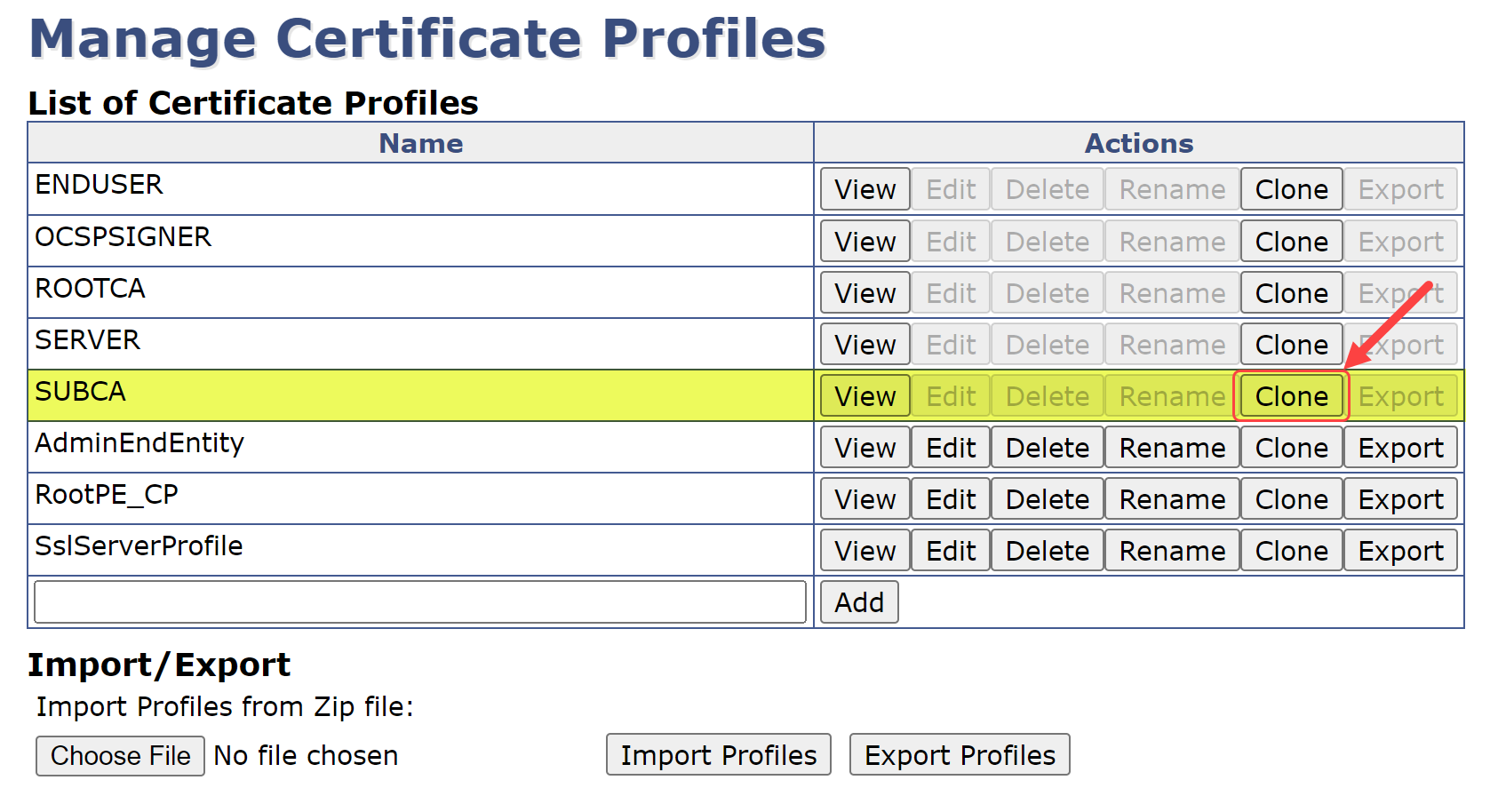Image resolution: width=1506 pixels, height=812 pixels.
Task: View the SUBCA profile details
Action: [x=865, y=396]
